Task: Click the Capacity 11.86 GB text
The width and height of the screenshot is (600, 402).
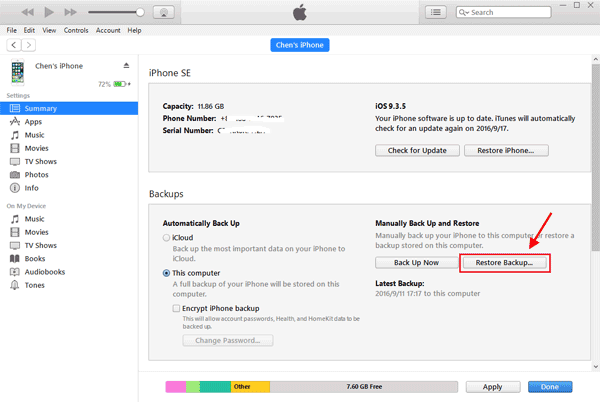Action: (193, 106)
